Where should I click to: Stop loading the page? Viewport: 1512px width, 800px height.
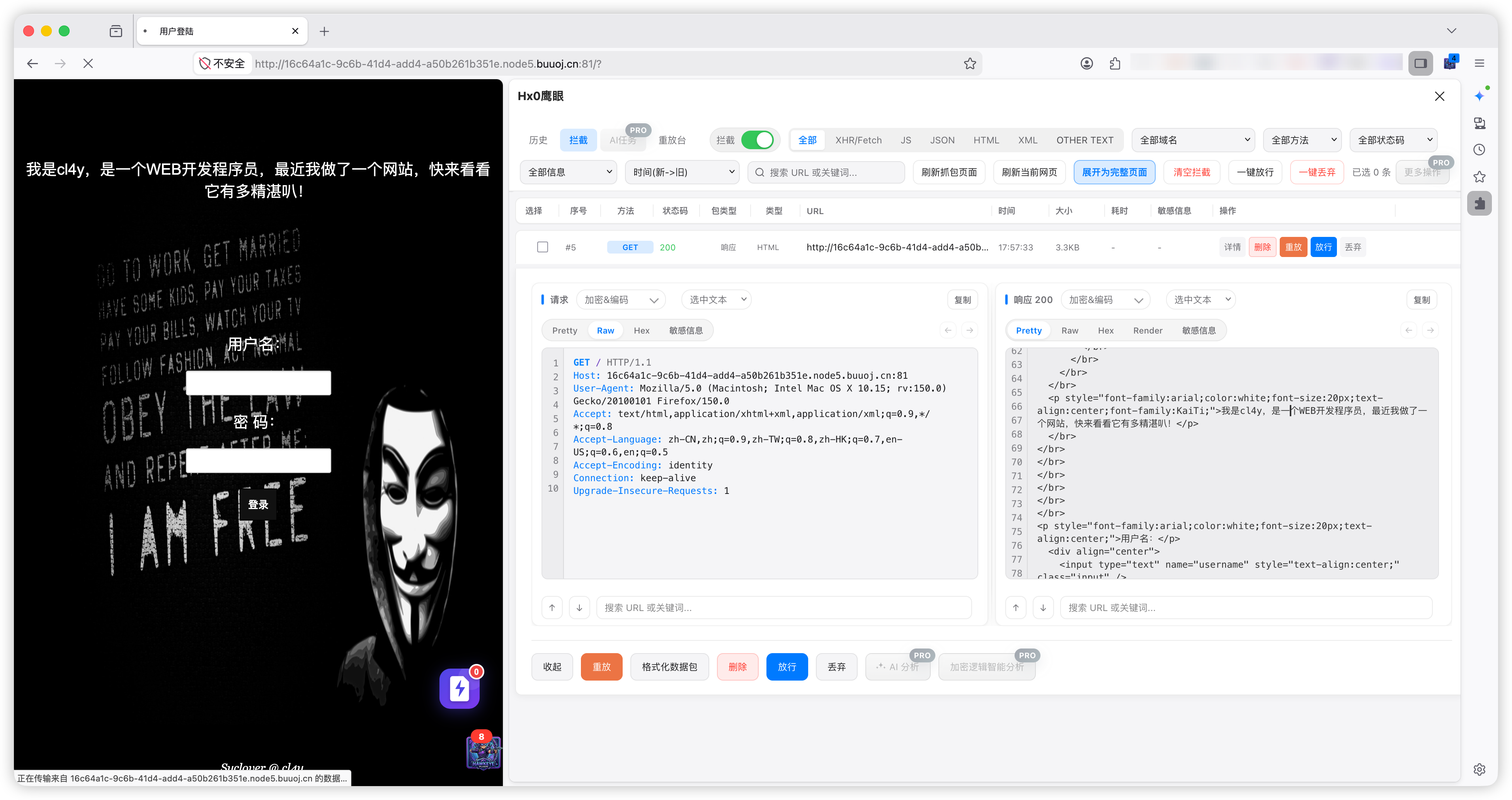click(x=88, y=63)
